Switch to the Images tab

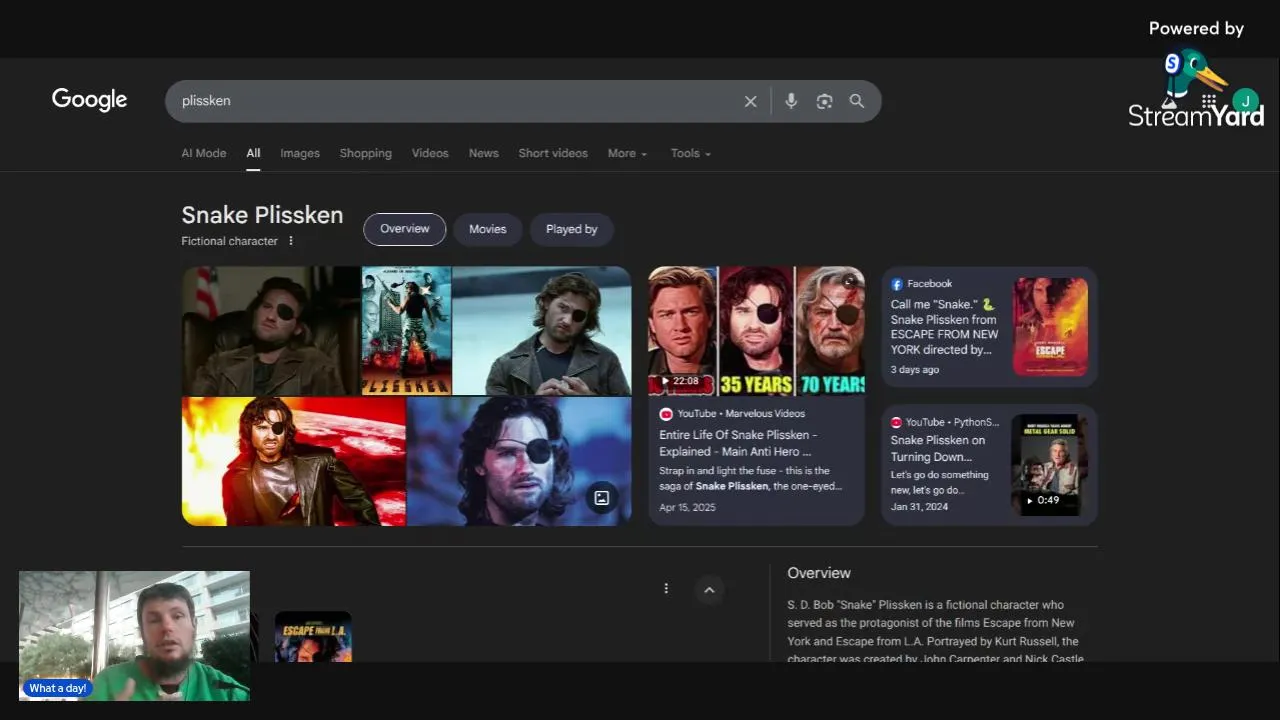click(300, 153)
